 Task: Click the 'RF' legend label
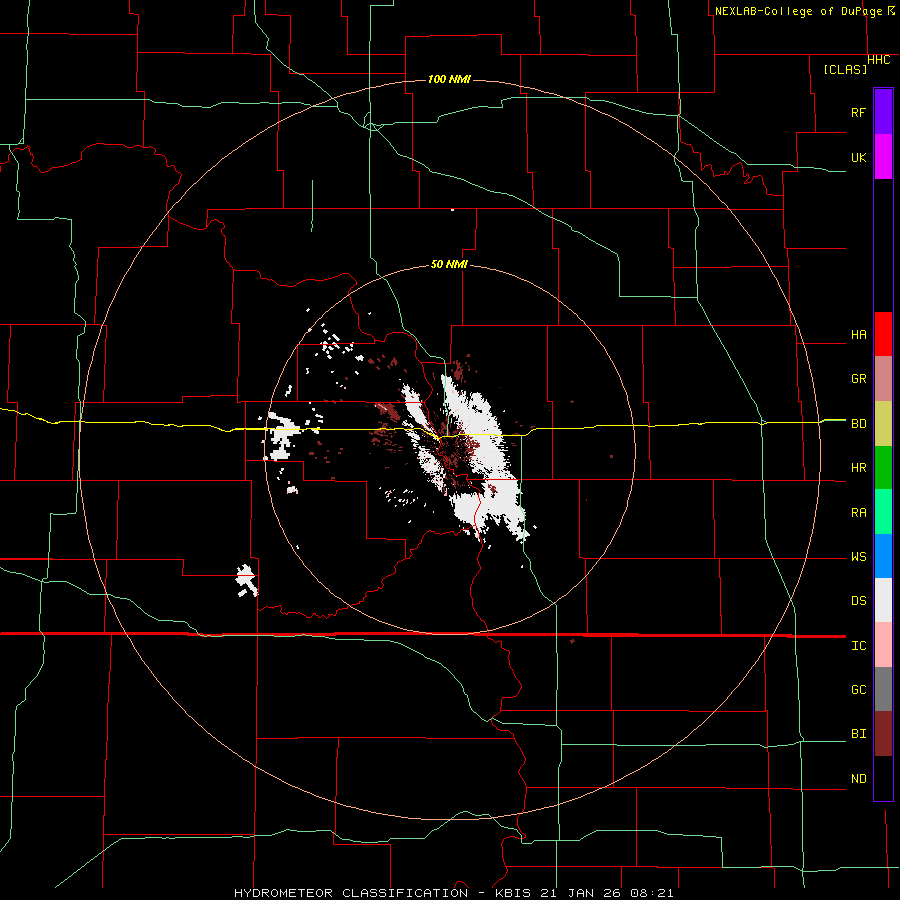coord(859,112)
